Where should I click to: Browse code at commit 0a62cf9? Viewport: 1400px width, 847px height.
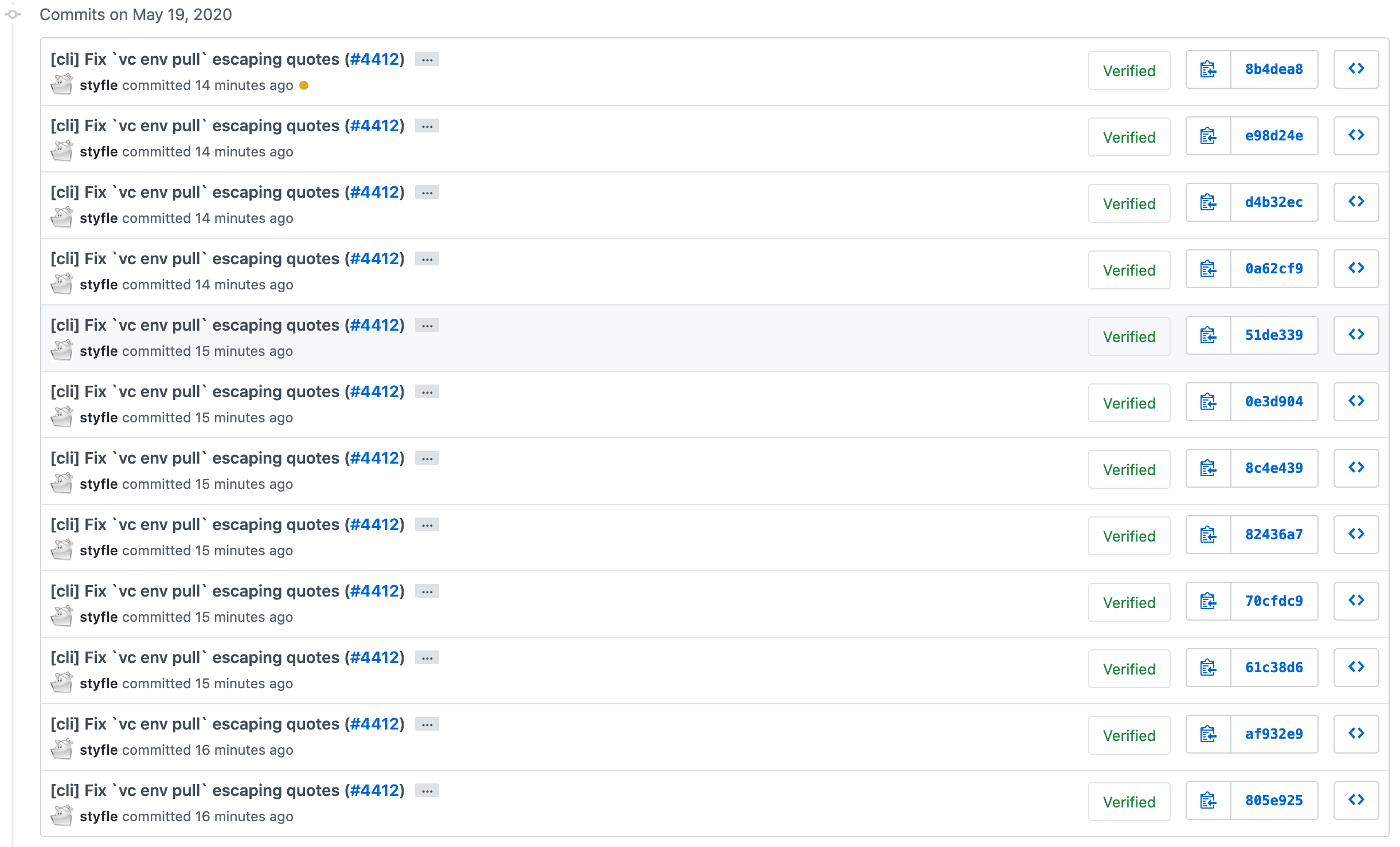[x=1356, y=268]
